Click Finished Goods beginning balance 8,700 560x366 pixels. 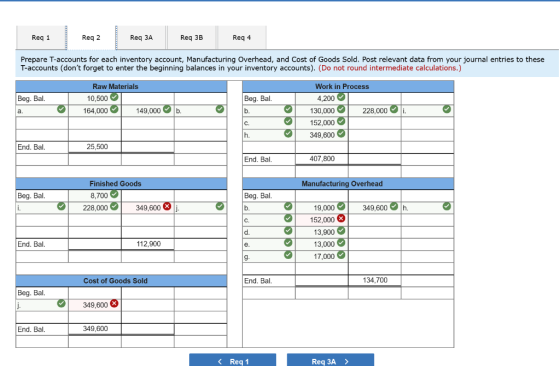[95, 195]
